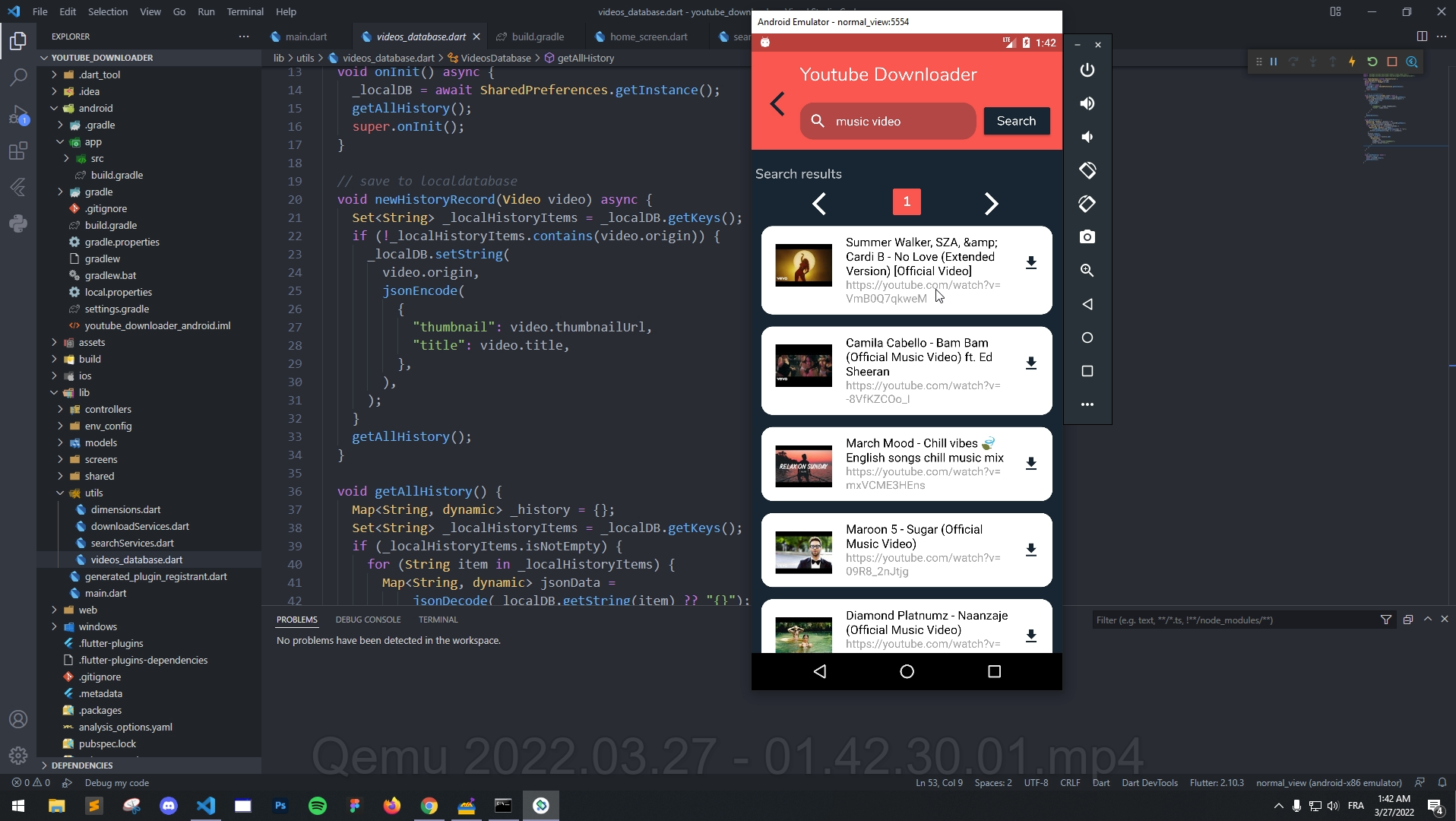1456x821 pixels.
Task: Go to previous search results page
Action: click(819, 203)
